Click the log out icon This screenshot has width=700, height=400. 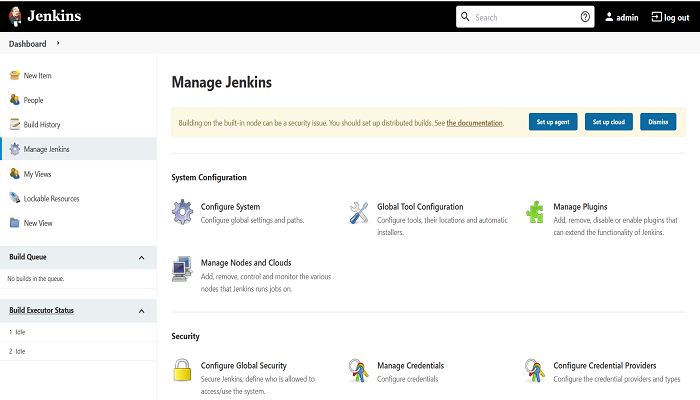pyautogui.click(x=656, y=17)
